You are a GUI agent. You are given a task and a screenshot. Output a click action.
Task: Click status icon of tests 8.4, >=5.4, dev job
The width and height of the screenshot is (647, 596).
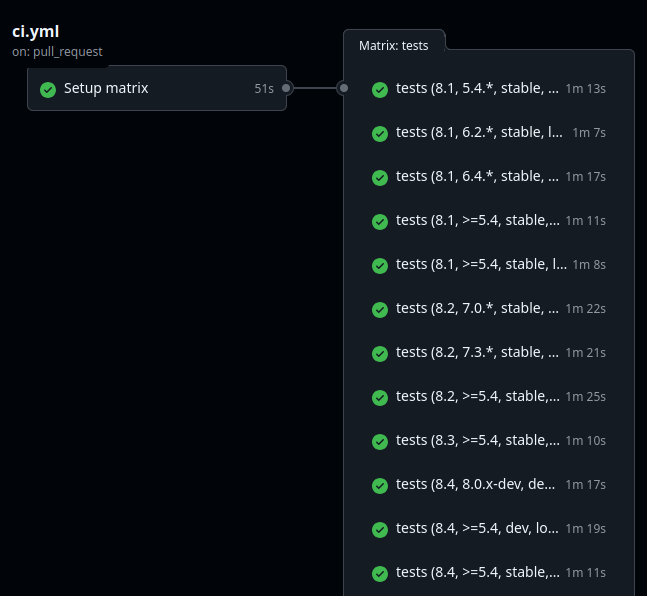point(380,529)
